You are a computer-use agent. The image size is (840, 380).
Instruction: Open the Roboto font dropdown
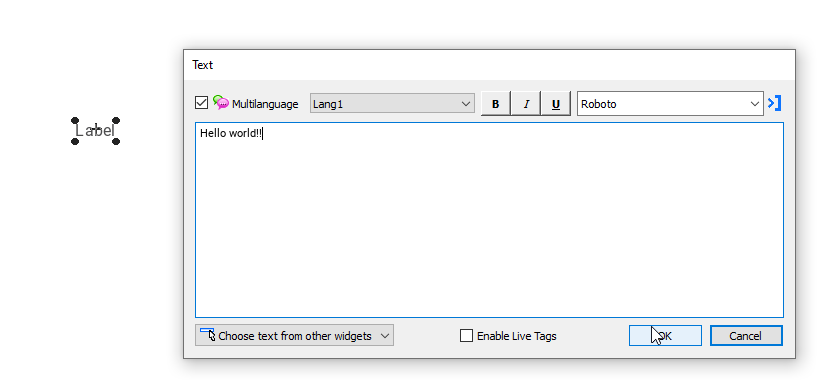pos(670,103)
